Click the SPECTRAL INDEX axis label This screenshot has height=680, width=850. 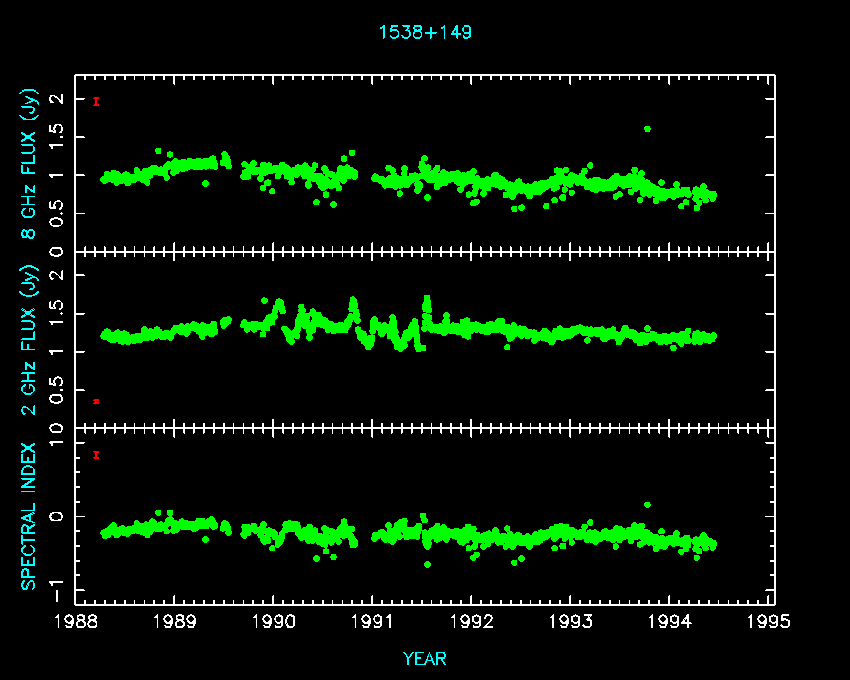click(30, 515)
